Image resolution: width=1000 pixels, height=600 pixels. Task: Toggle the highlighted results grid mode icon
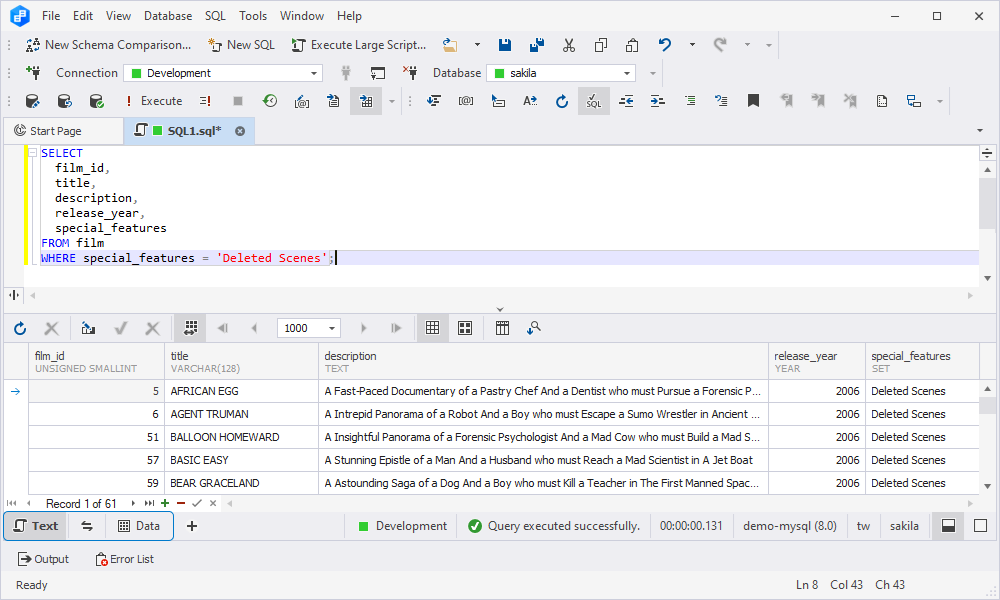pyautogui.click(x=366, y=101)
